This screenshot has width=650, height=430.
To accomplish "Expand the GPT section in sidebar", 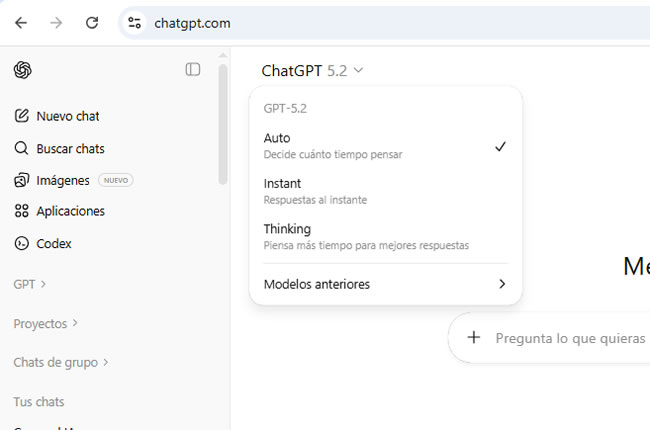I will tap(30, 284).
